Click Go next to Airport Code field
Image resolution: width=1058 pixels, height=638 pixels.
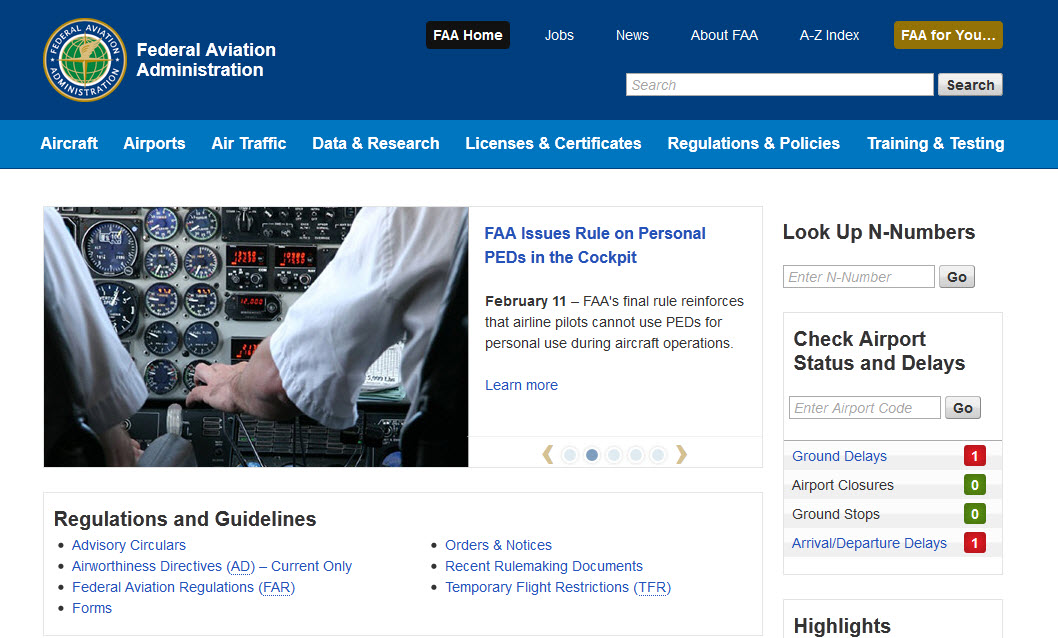tap(963, 407)
